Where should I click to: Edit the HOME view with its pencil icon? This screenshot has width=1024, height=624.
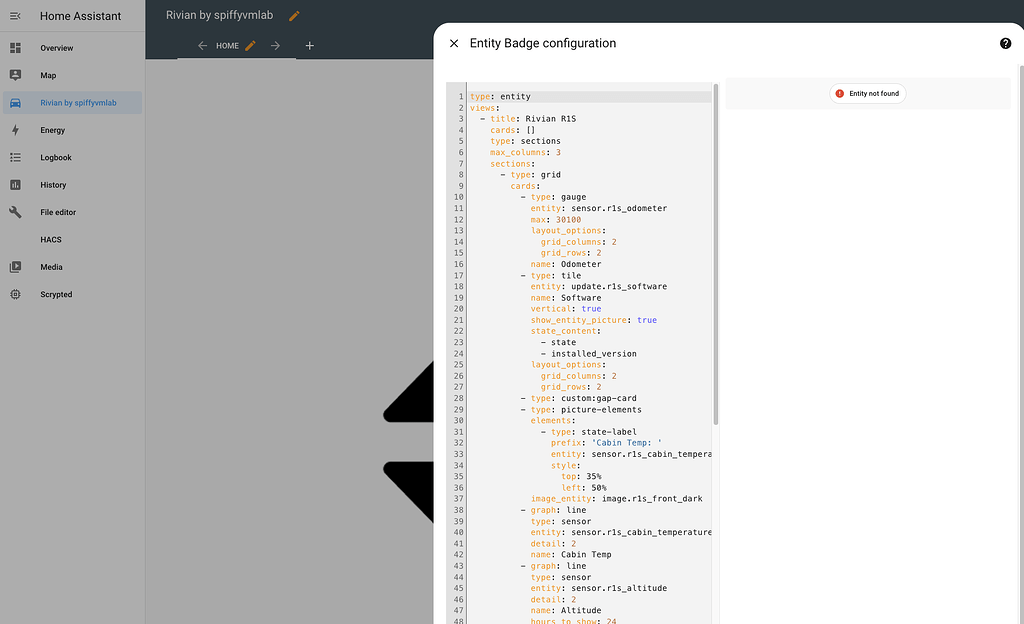[x=250, y=45]
